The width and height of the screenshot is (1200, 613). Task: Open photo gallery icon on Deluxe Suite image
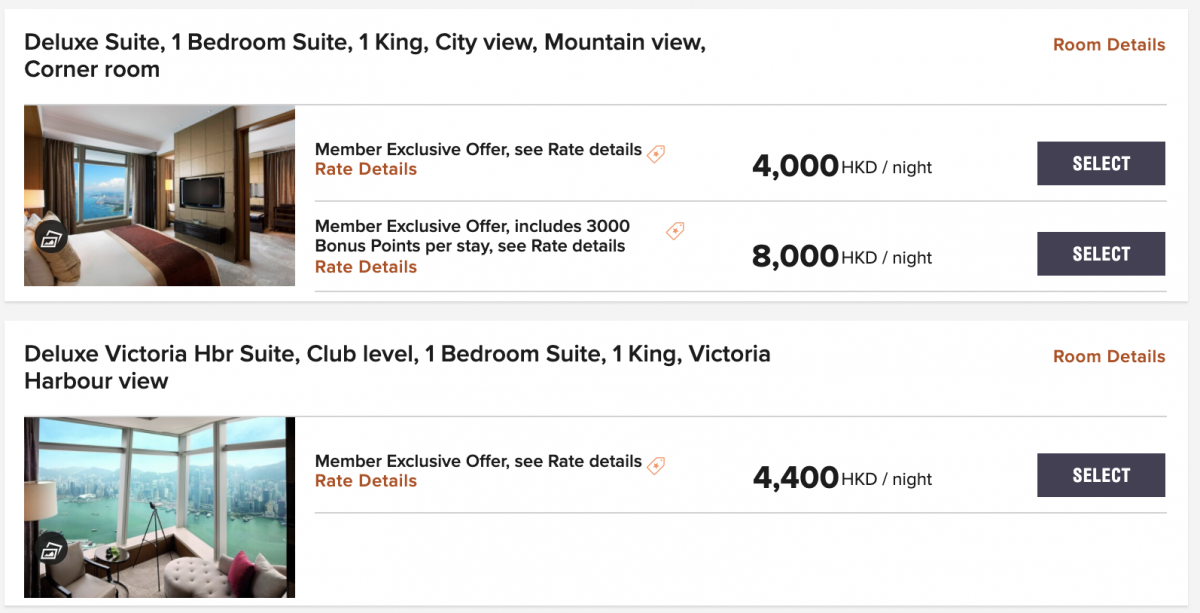point(51,238)
